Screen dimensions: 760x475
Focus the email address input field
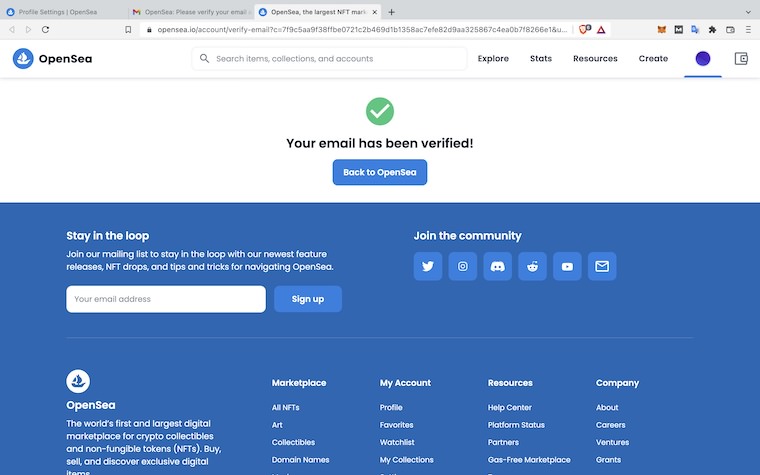coord(166,299)
